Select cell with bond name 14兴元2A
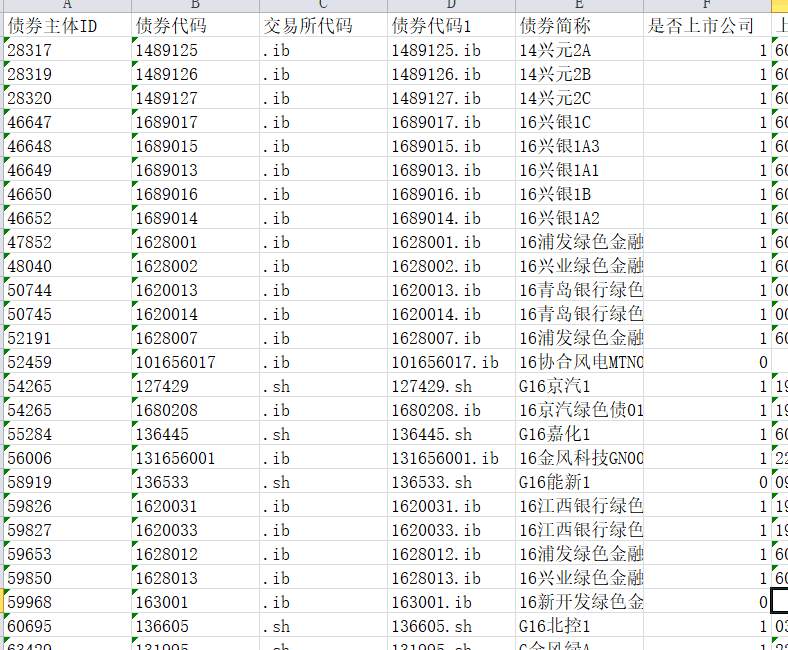The image size is (788, 650). (580, 50)
